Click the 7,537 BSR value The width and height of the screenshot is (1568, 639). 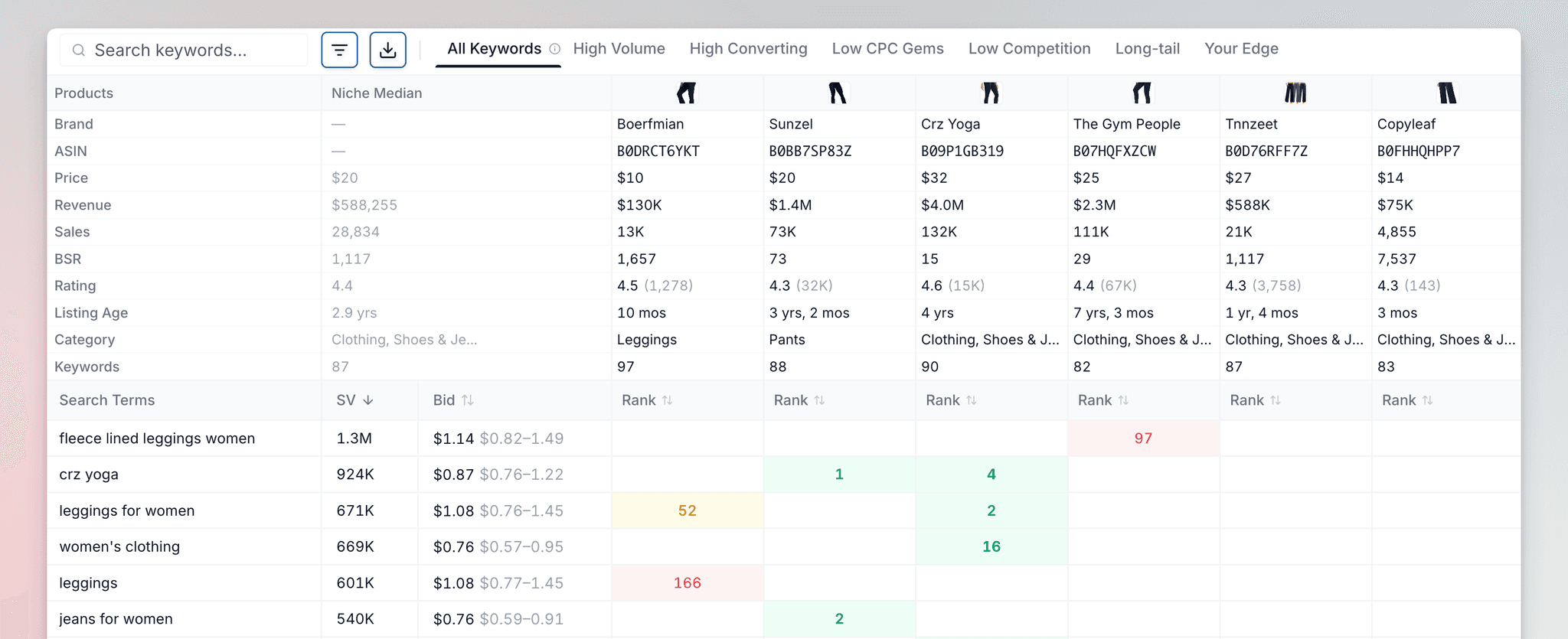click(1396, 259)
